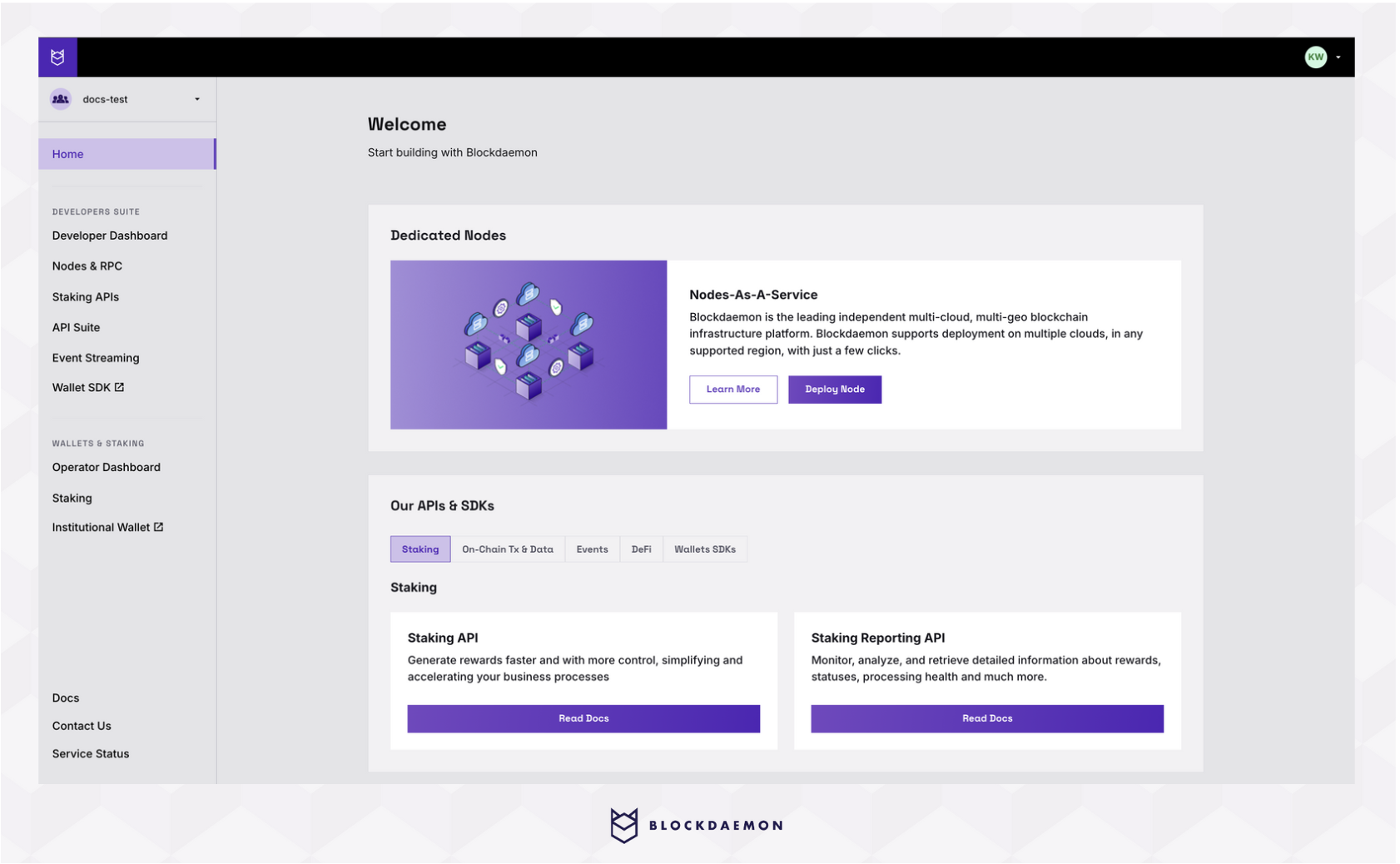Open Staking APIs in sidebar
1400x864 pixels.
tap(86, 297)
